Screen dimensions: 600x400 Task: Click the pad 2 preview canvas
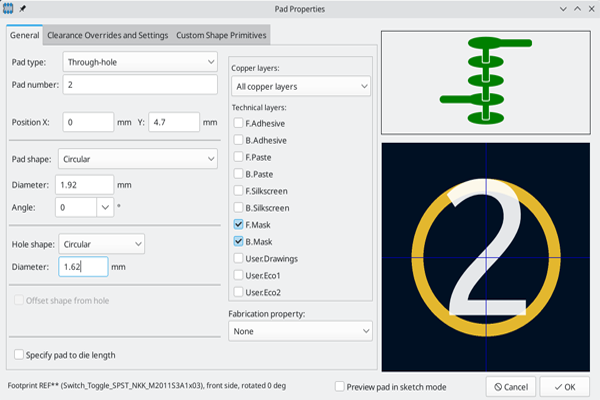click(x=486, y=257)
